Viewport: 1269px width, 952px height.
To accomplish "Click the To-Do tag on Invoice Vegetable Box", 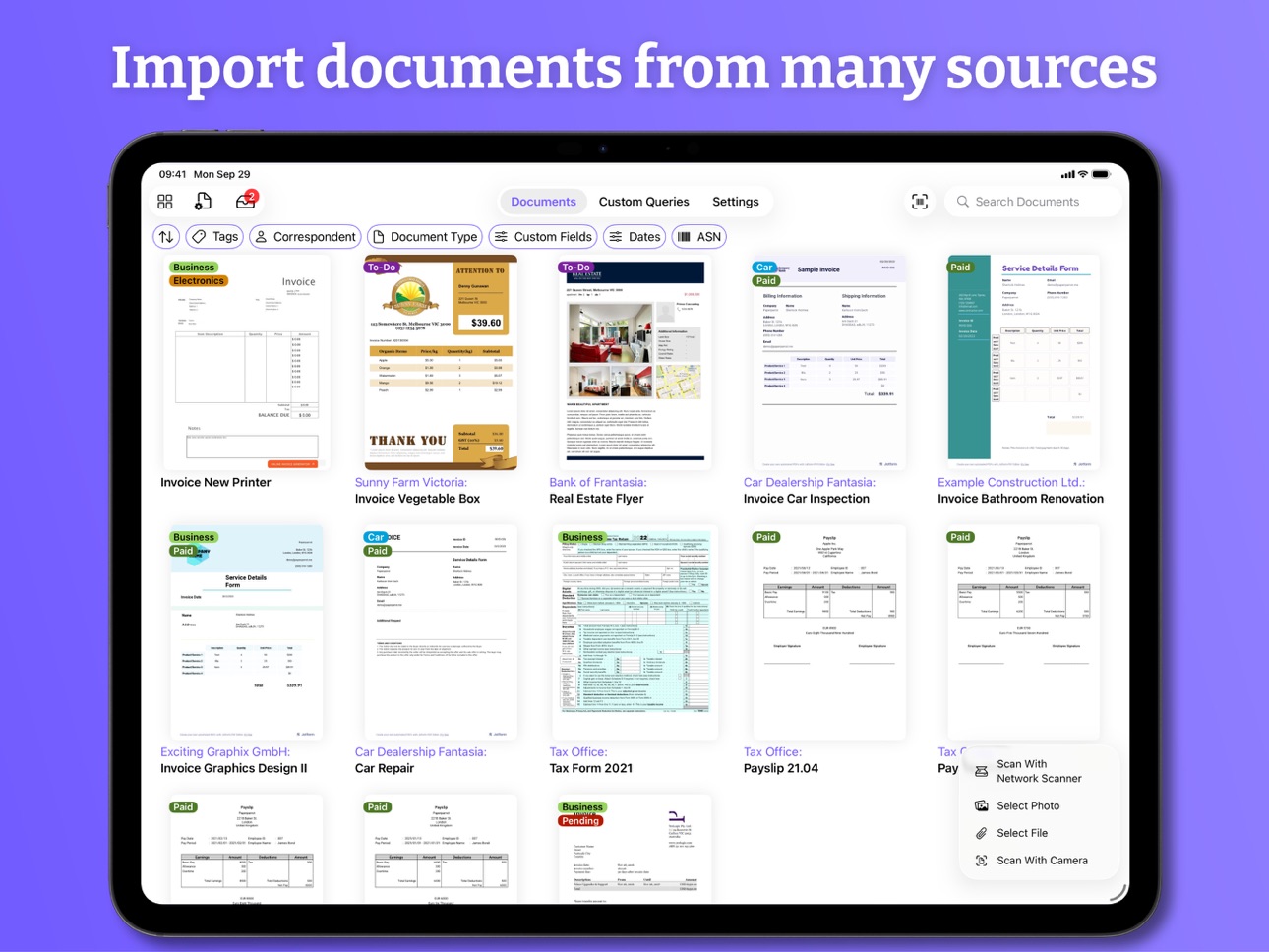I will point(382,268).
